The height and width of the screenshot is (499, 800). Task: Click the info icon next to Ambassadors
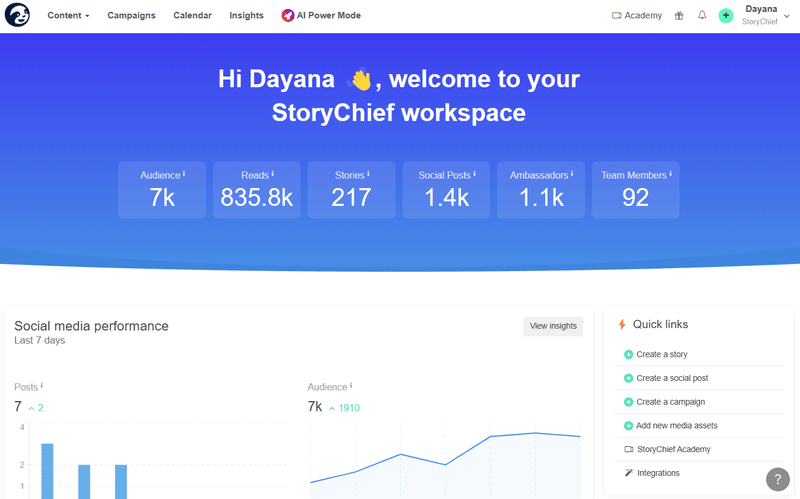click(572, 174)
